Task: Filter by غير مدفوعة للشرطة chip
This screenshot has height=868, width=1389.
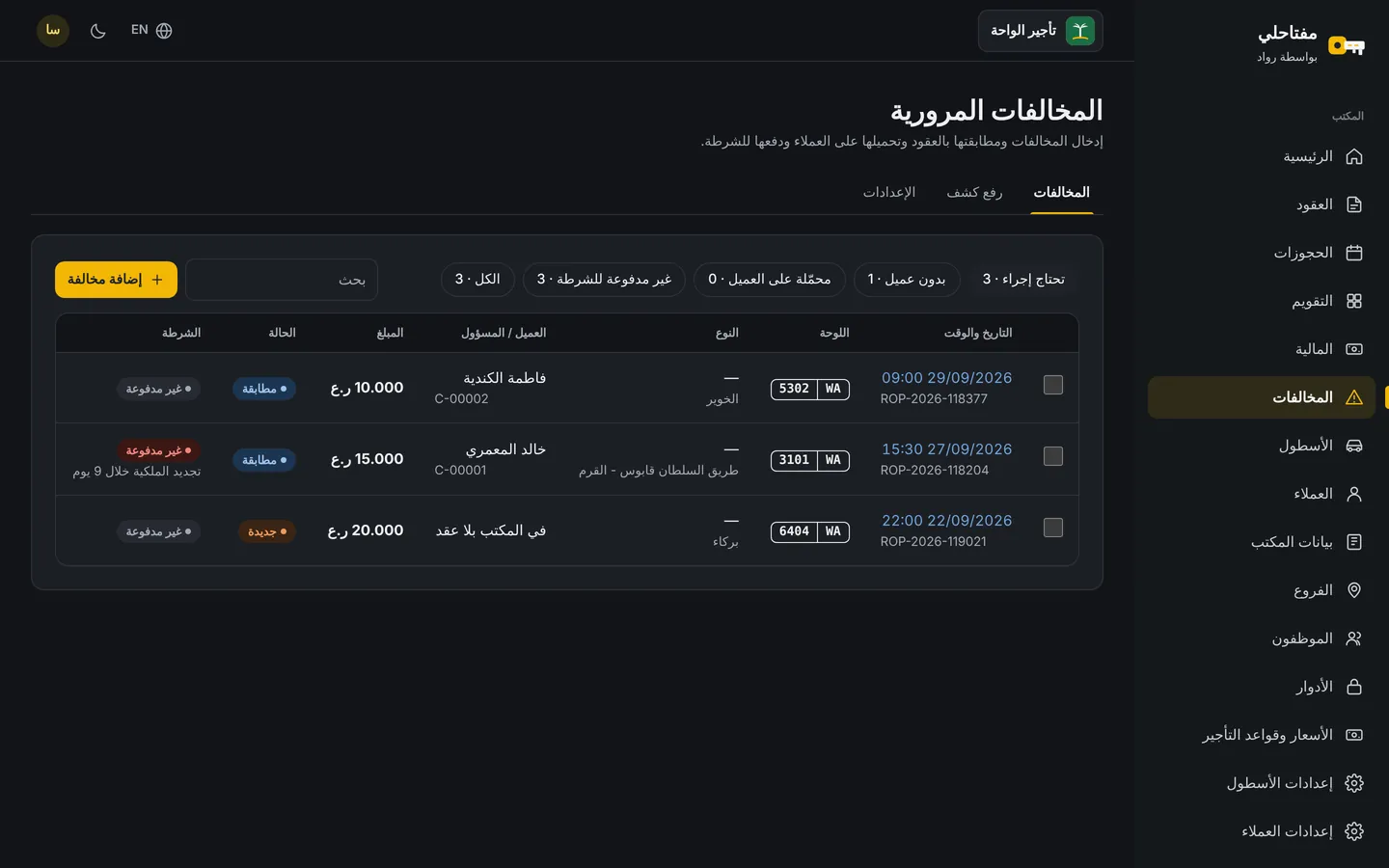Action: pos(604,280)
